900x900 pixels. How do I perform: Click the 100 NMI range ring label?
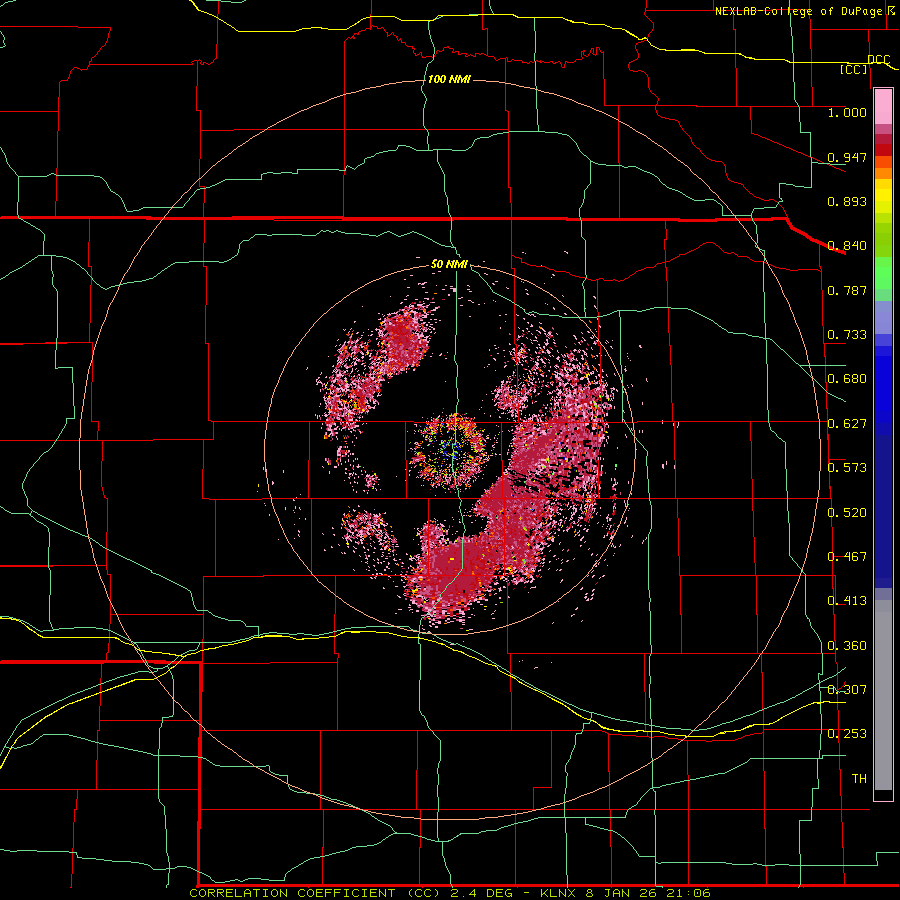[x=449, y=79]
